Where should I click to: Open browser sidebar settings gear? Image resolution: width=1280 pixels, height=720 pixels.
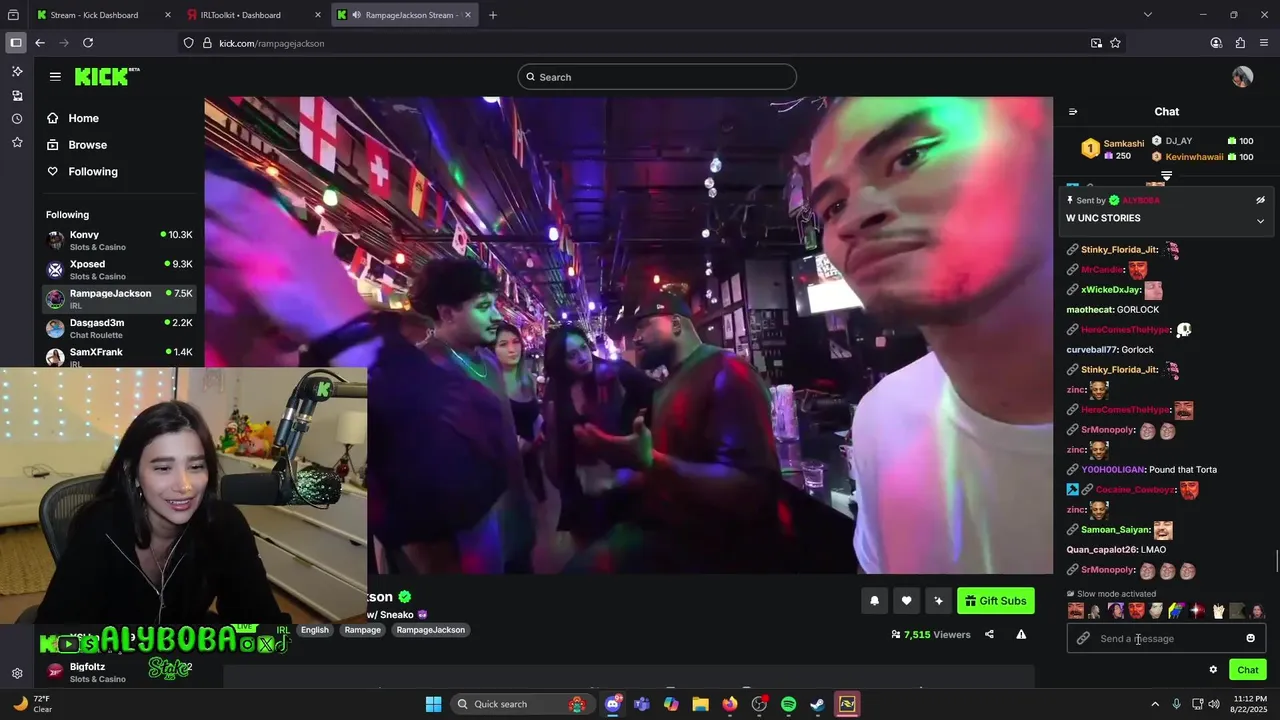[16, 674]
